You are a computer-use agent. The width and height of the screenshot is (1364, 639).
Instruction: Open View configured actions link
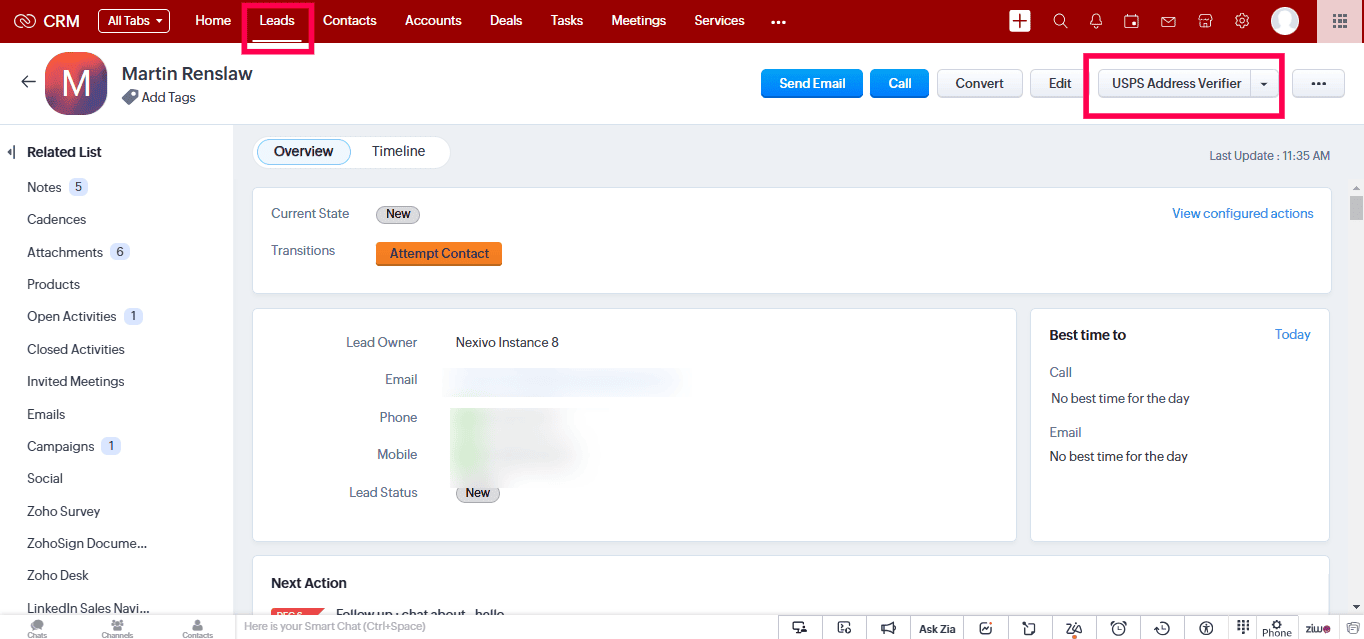click(1243, 214)
